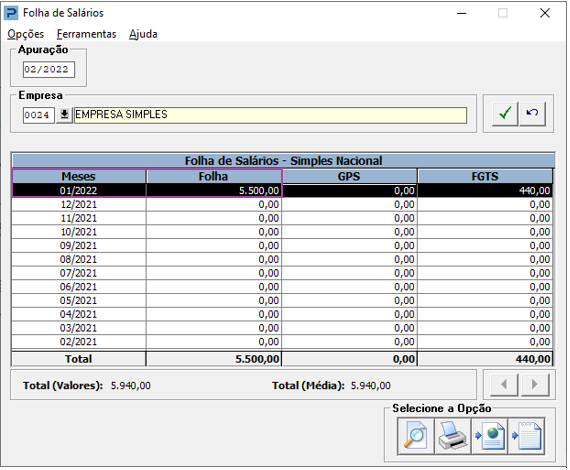The height and width of the screenshot is (470, 570).
Task: Click the EMPRESA SIMPLES name field
Action: 270,115
